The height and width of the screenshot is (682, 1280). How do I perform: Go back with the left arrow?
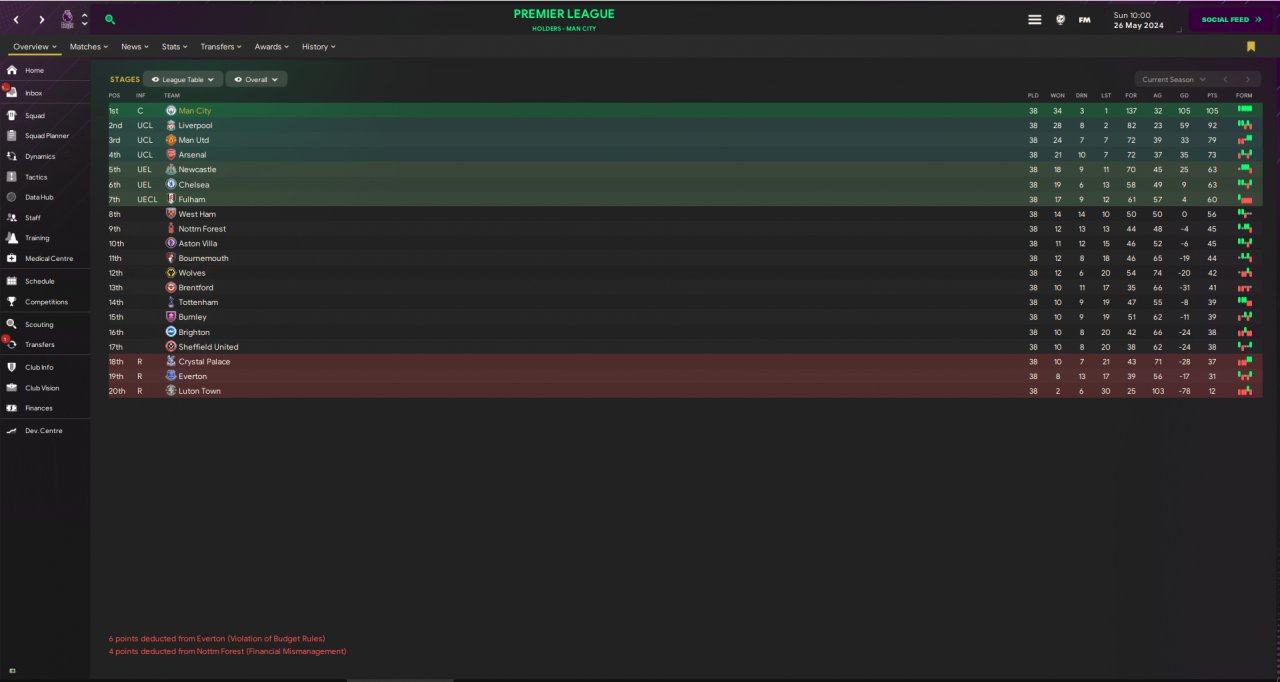16,19
